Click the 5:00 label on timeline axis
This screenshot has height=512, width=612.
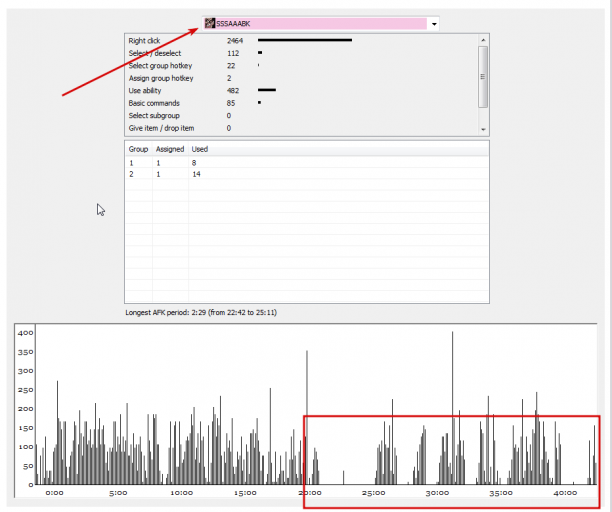(x=118, y=493)
